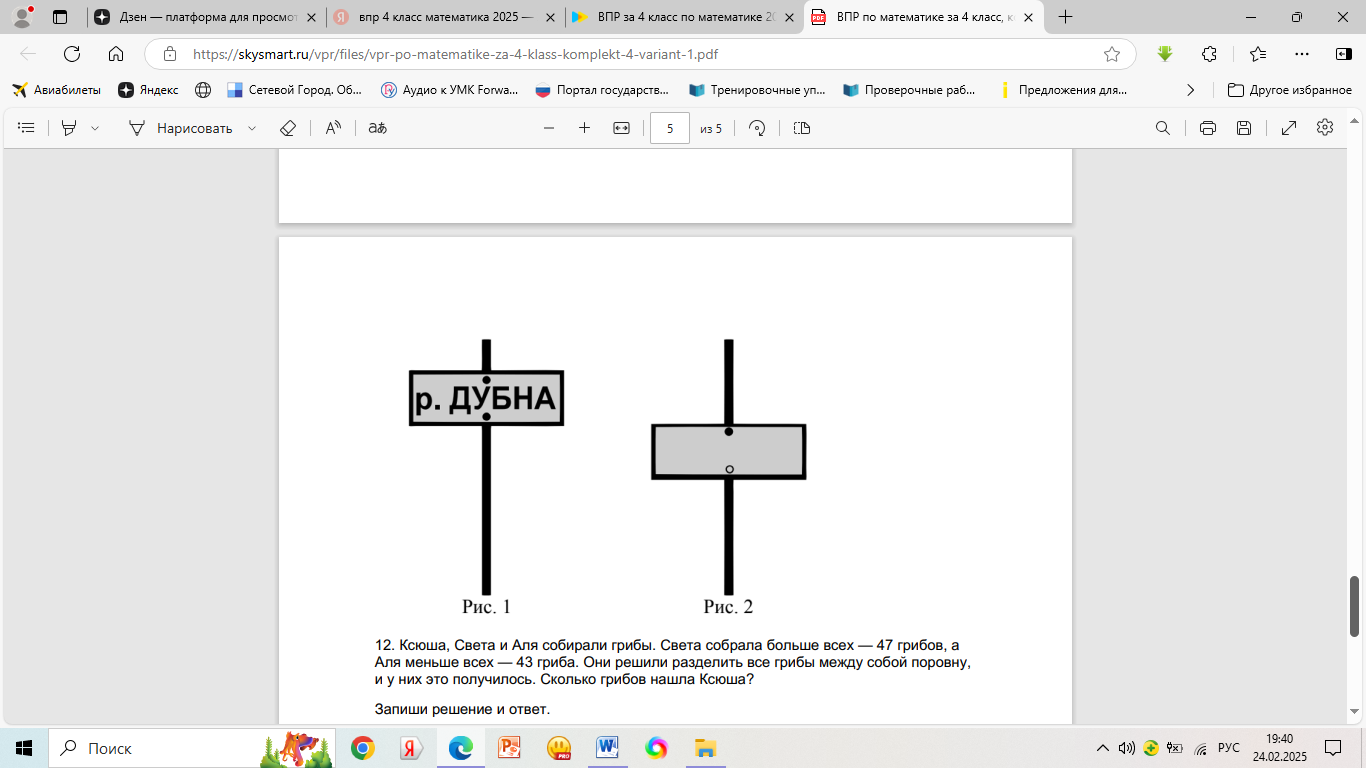1366x768 pixels.
Task: Expand highlight color options arrow
Action: tap(95, 128)
